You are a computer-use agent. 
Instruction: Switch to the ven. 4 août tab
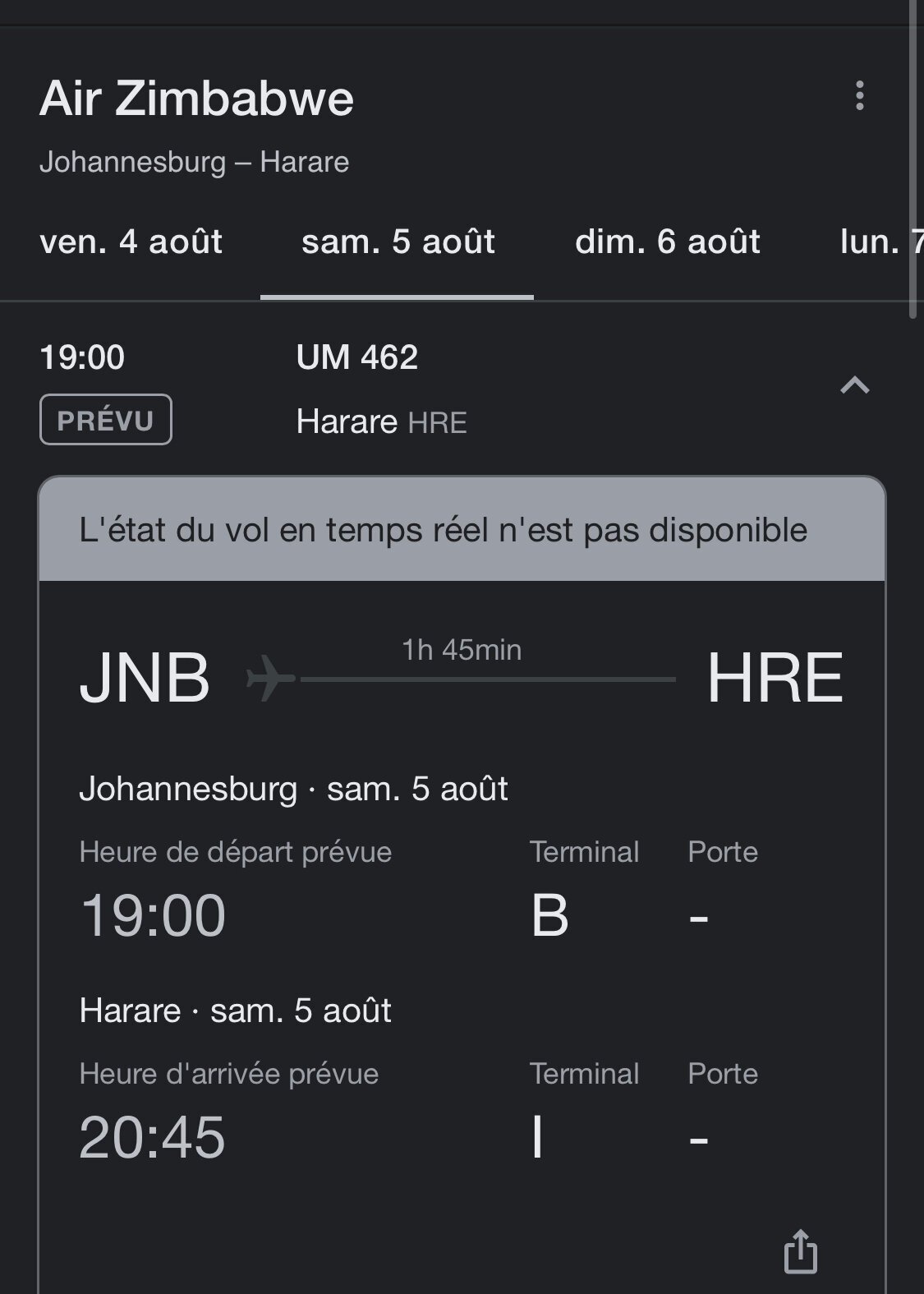click(131, 242)
